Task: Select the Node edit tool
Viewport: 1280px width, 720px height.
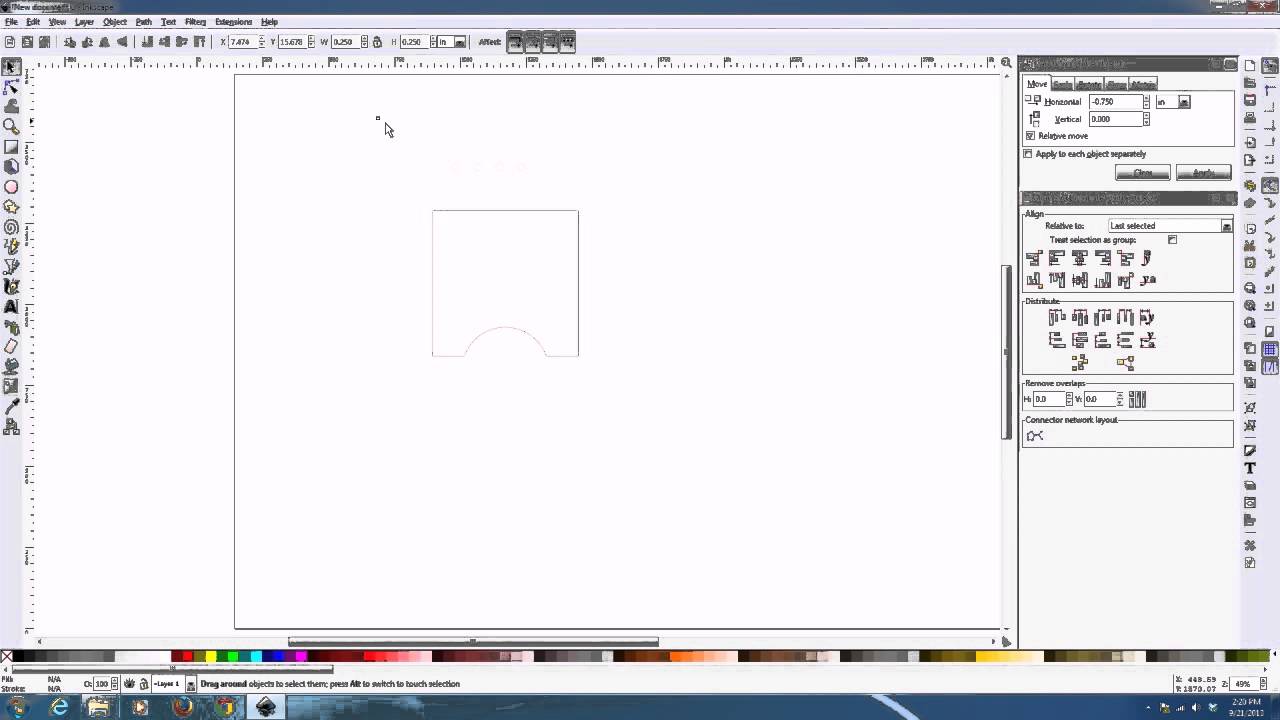Action: pos(11,87)
